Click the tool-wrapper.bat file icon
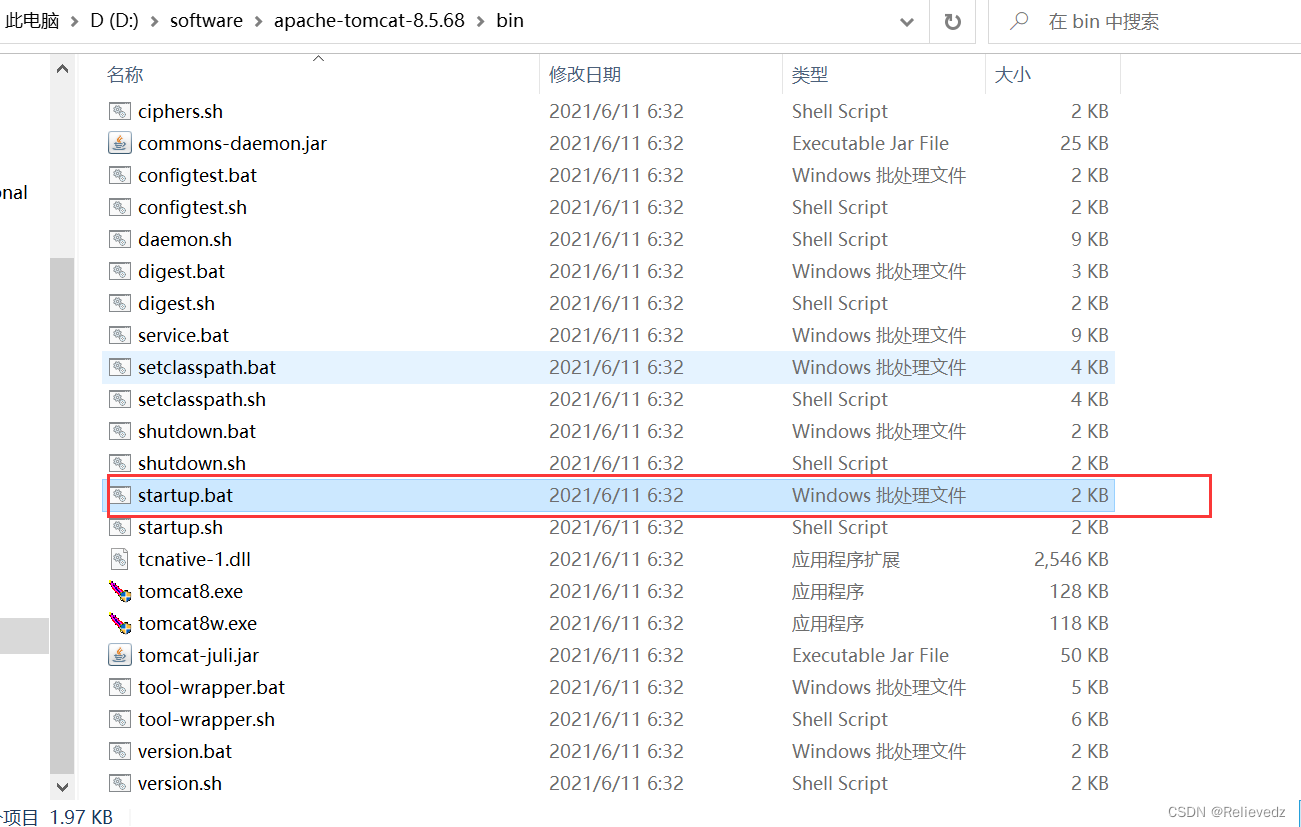Viewport: 1301px width, 827px height. pyautogui.click(x=120, y=688)
